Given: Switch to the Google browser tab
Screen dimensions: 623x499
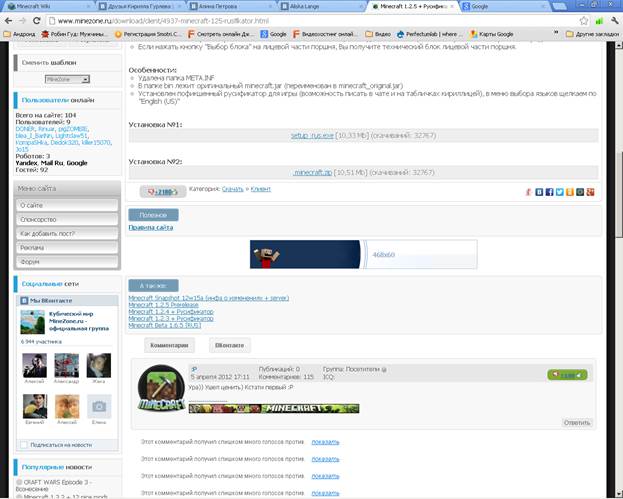Looking at the screenshot, I should [x=505, y=6].
